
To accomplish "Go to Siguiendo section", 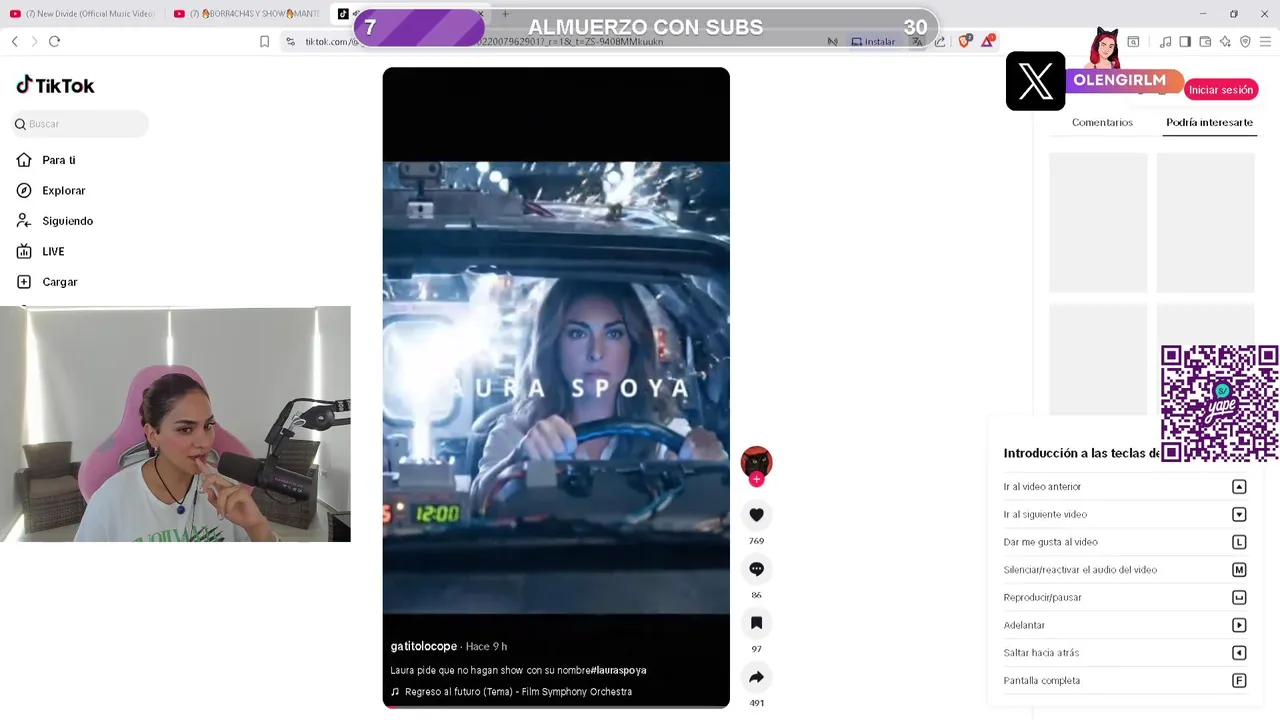I will (x=55, y=221).
